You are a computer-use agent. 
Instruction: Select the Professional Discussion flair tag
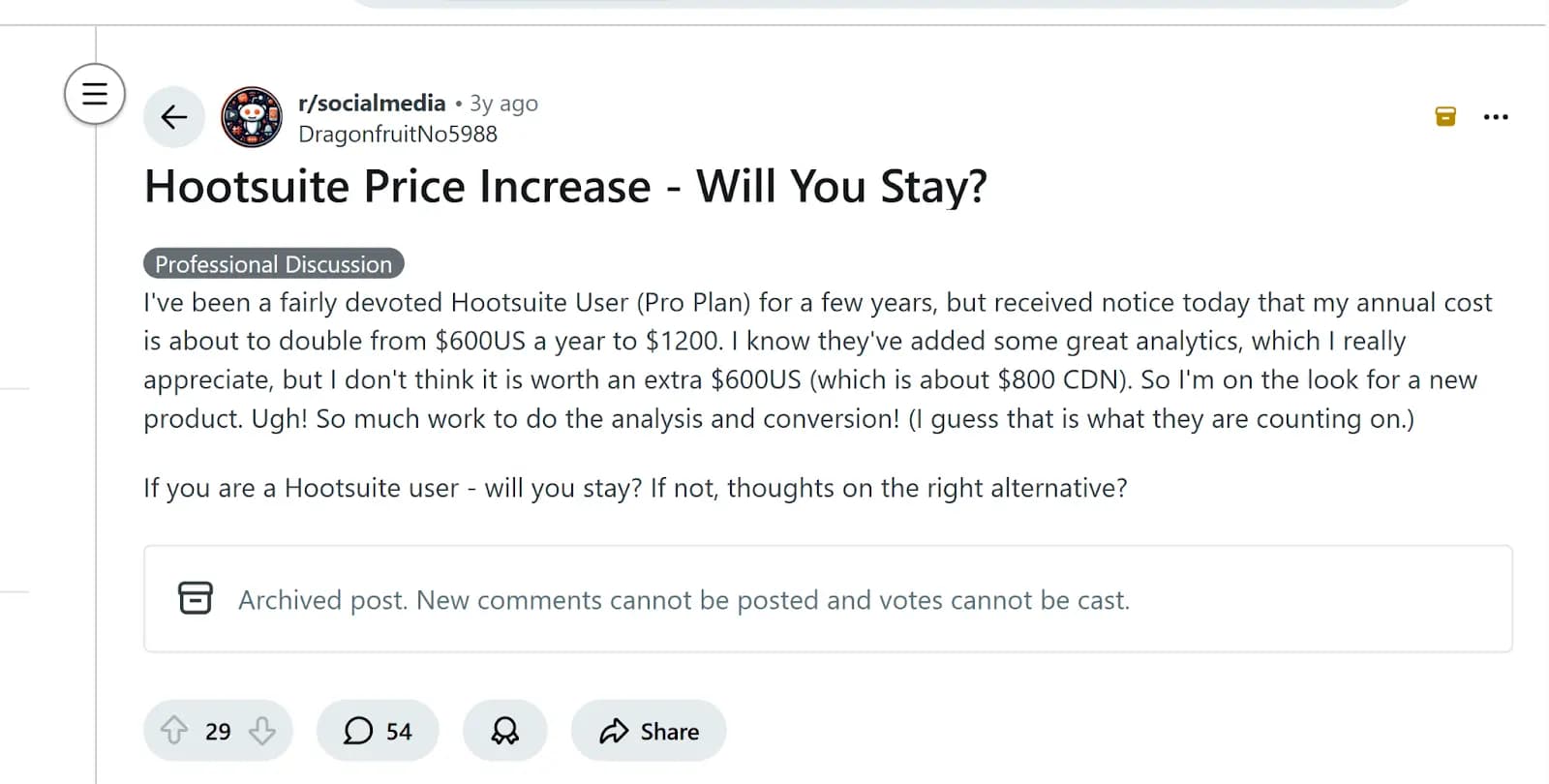[274, 263]
